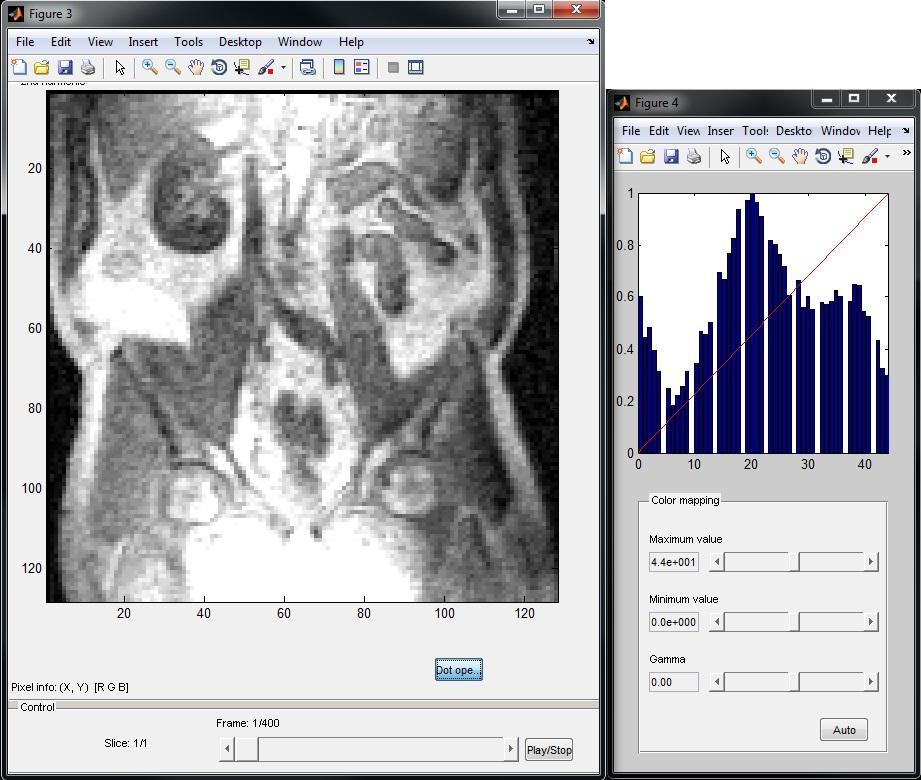Click the Minimum value slider thumb

(794, 622)
